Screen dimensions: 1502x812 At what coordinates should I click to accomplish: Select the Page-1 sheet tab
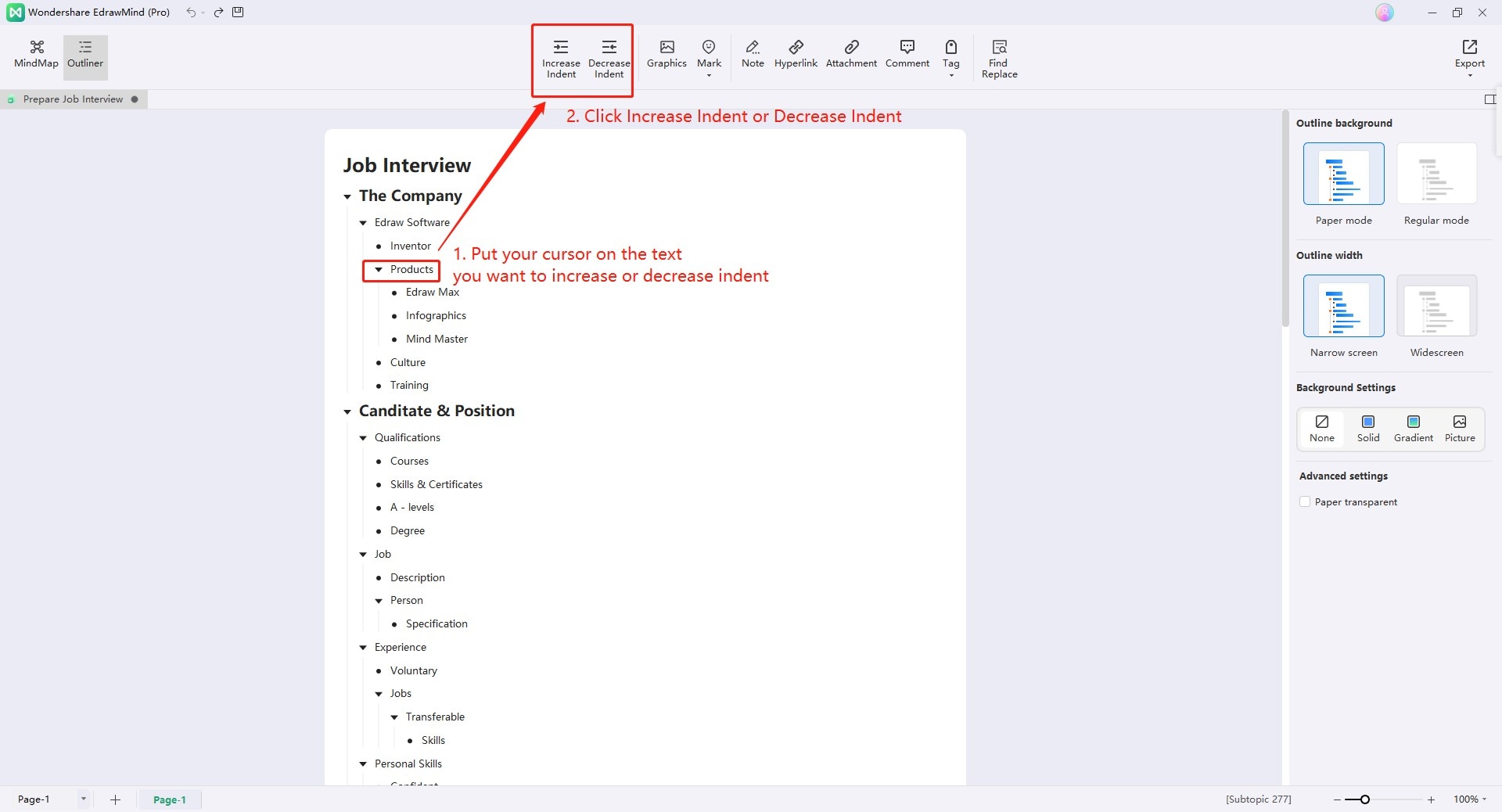[170, 799]
